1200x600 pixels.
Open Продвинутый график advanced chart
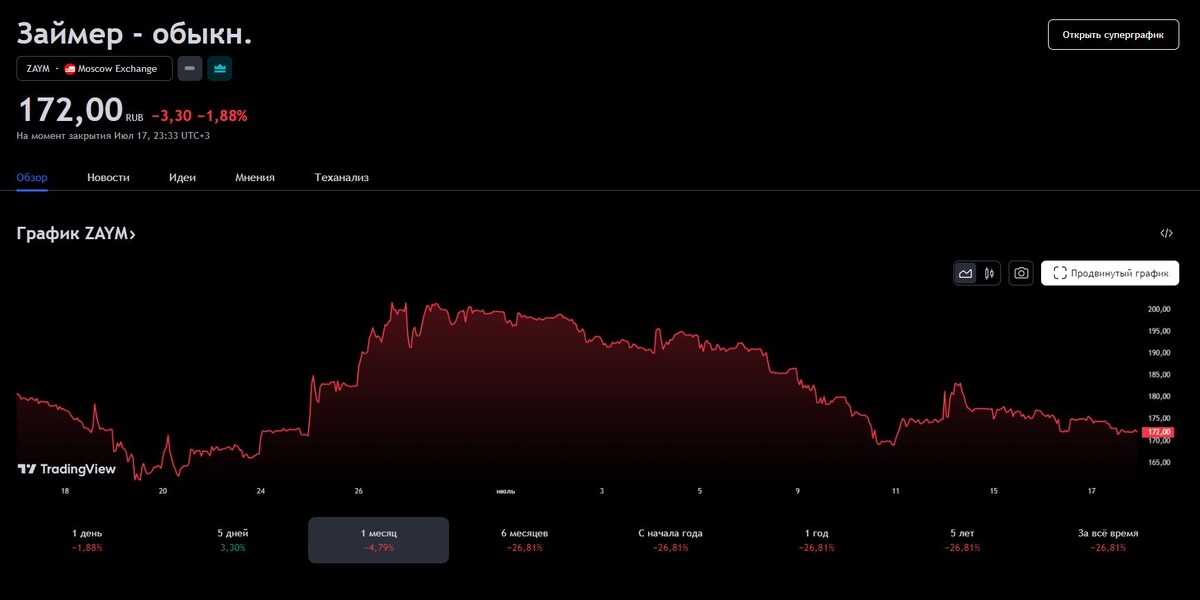[1110, 273]
